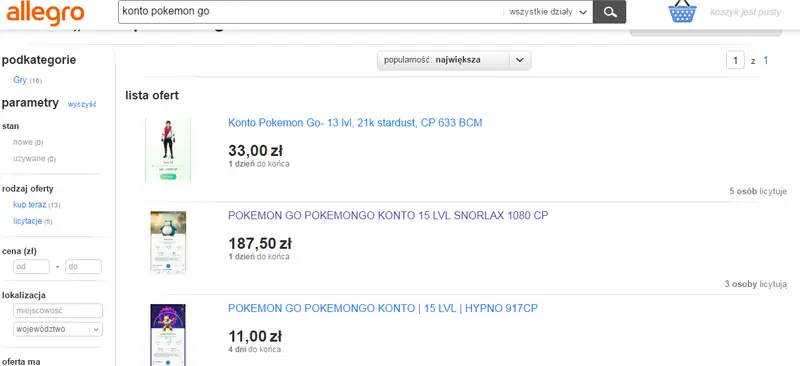Viewport: 800px width, 366px height.
Task: Click the minimum price 'od' field
Action: [31, 266]
